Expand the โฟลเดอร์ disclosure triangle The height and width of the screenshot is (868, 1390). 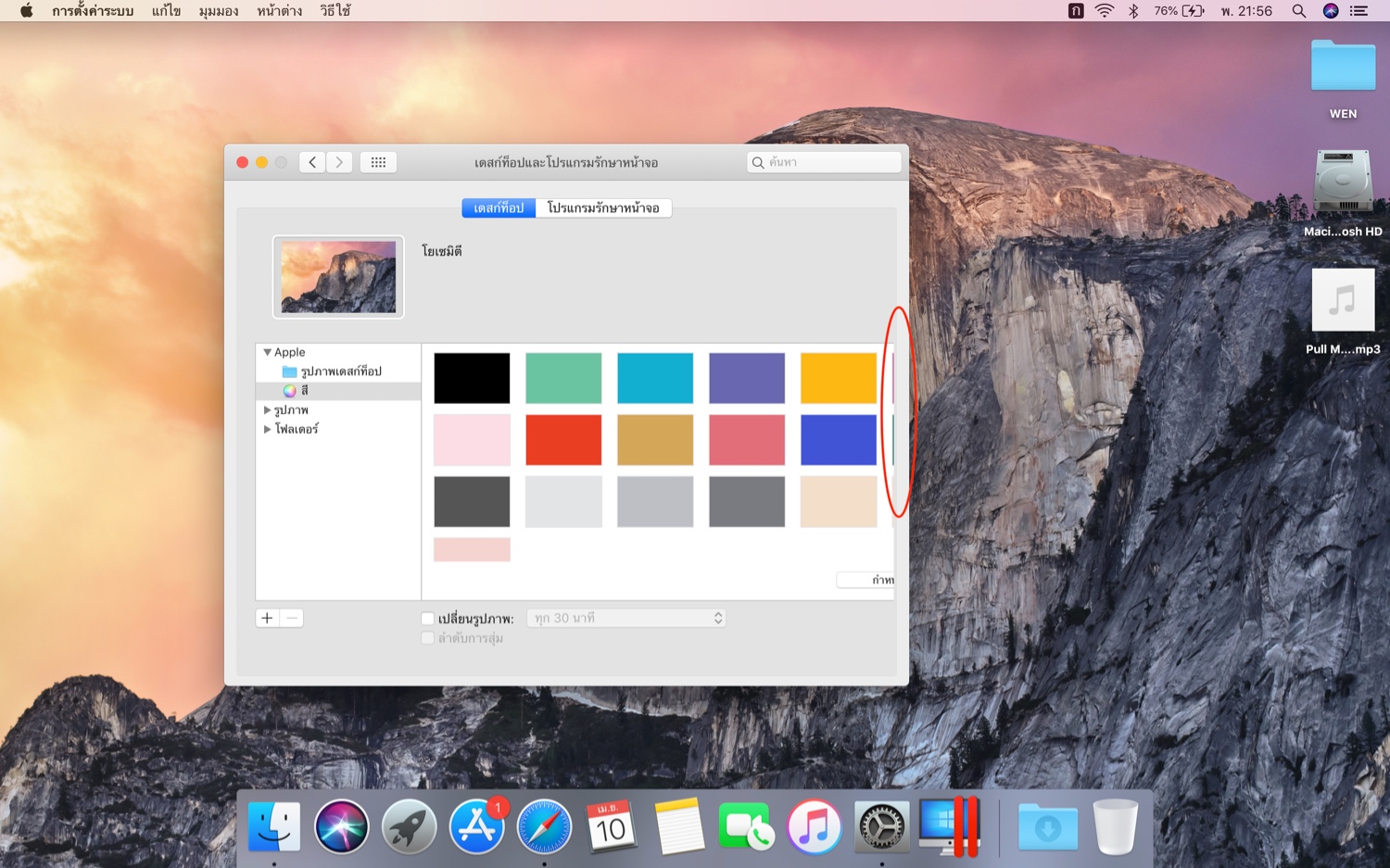(267, 429)
